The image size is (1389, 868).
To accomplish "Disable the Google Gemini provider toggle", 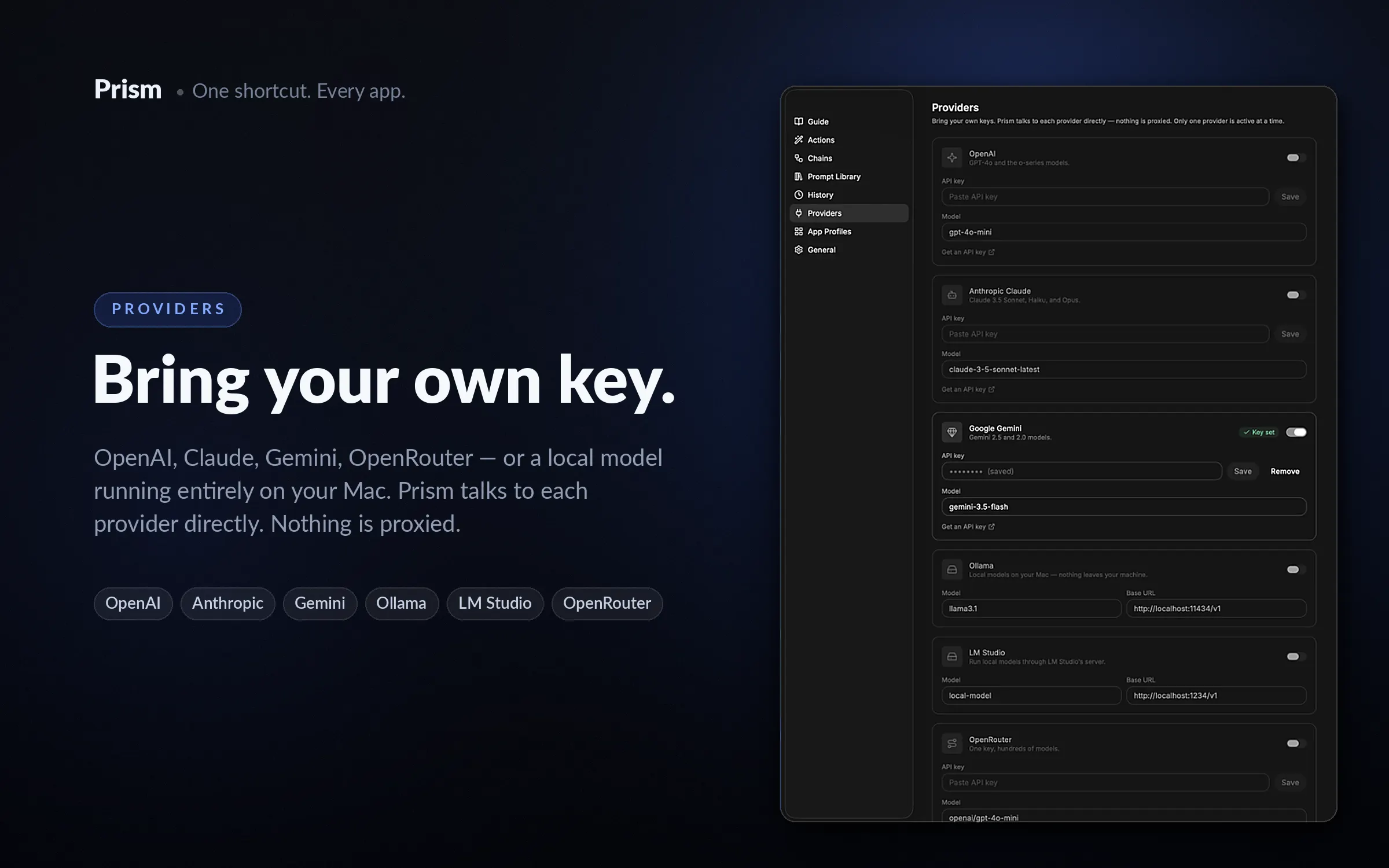I will point(1296,432).
